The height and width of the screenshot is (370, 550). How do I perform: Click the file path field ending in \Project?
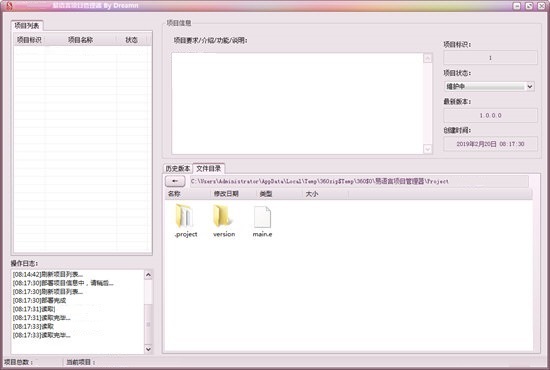[x=358, y=181]
